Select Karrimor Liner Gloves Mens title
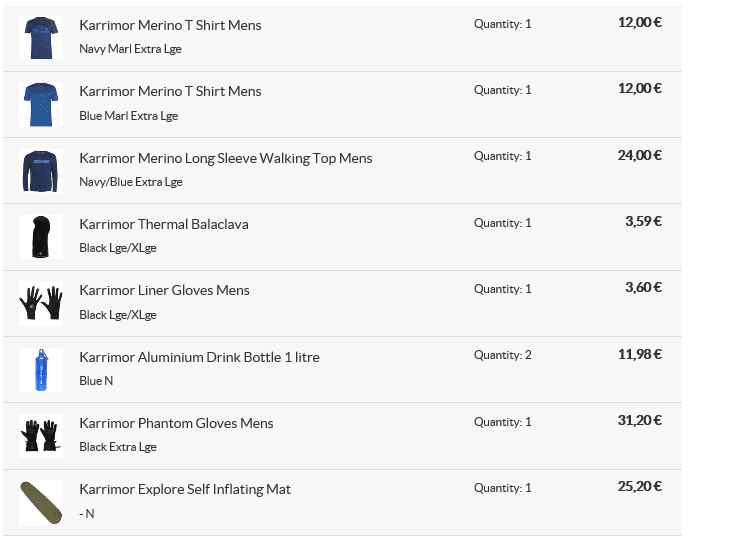Viewport: 745px width, 550px height. point(164,290)
